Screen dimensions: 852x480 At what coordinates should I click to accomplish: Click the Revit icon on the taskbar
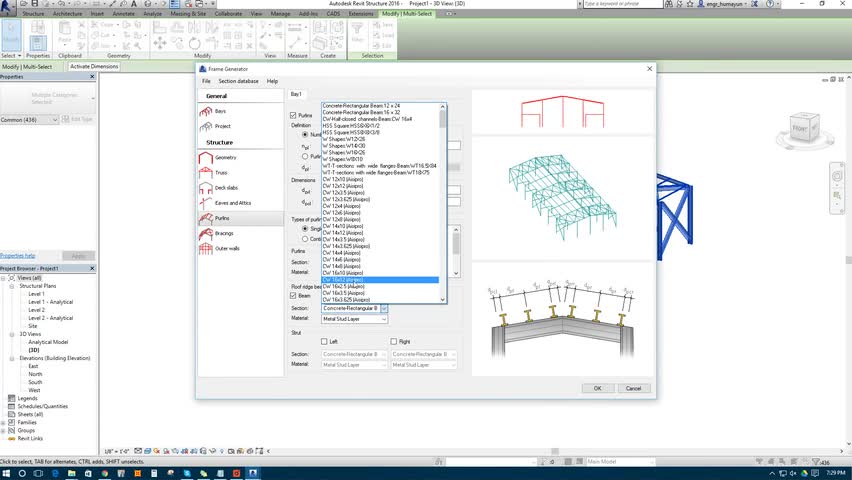(x=253, y=473)
